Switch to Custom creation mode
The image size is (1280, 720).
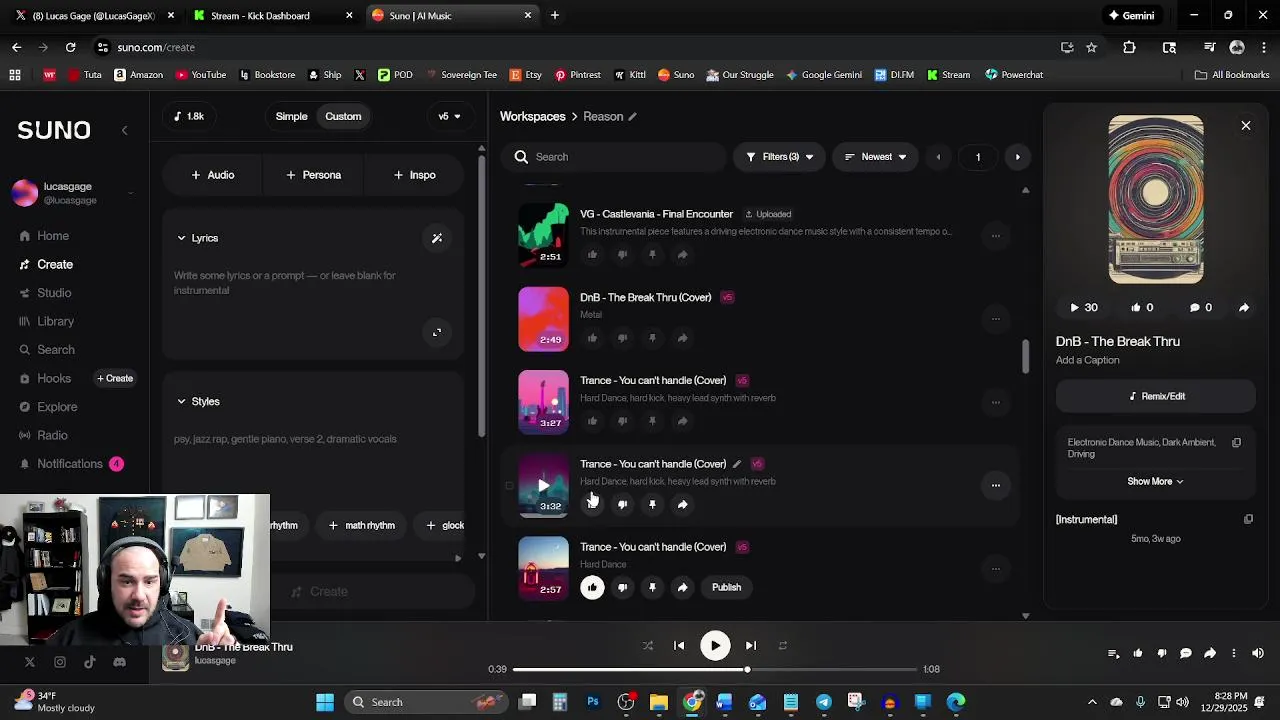click(343, 117)
